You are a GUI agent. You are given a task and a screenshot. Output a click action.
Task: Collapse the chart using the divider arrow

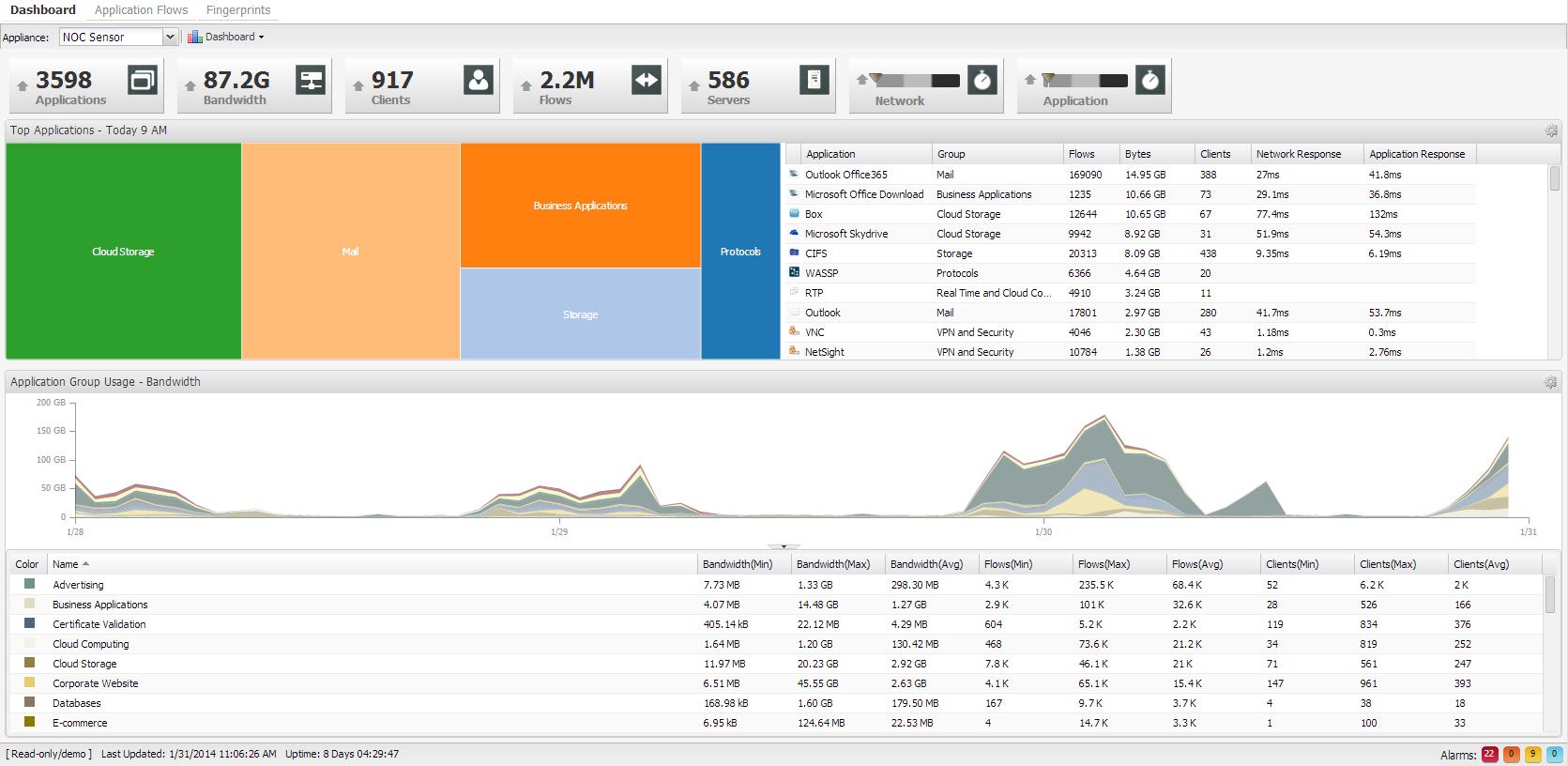click(x=784, y=546)
